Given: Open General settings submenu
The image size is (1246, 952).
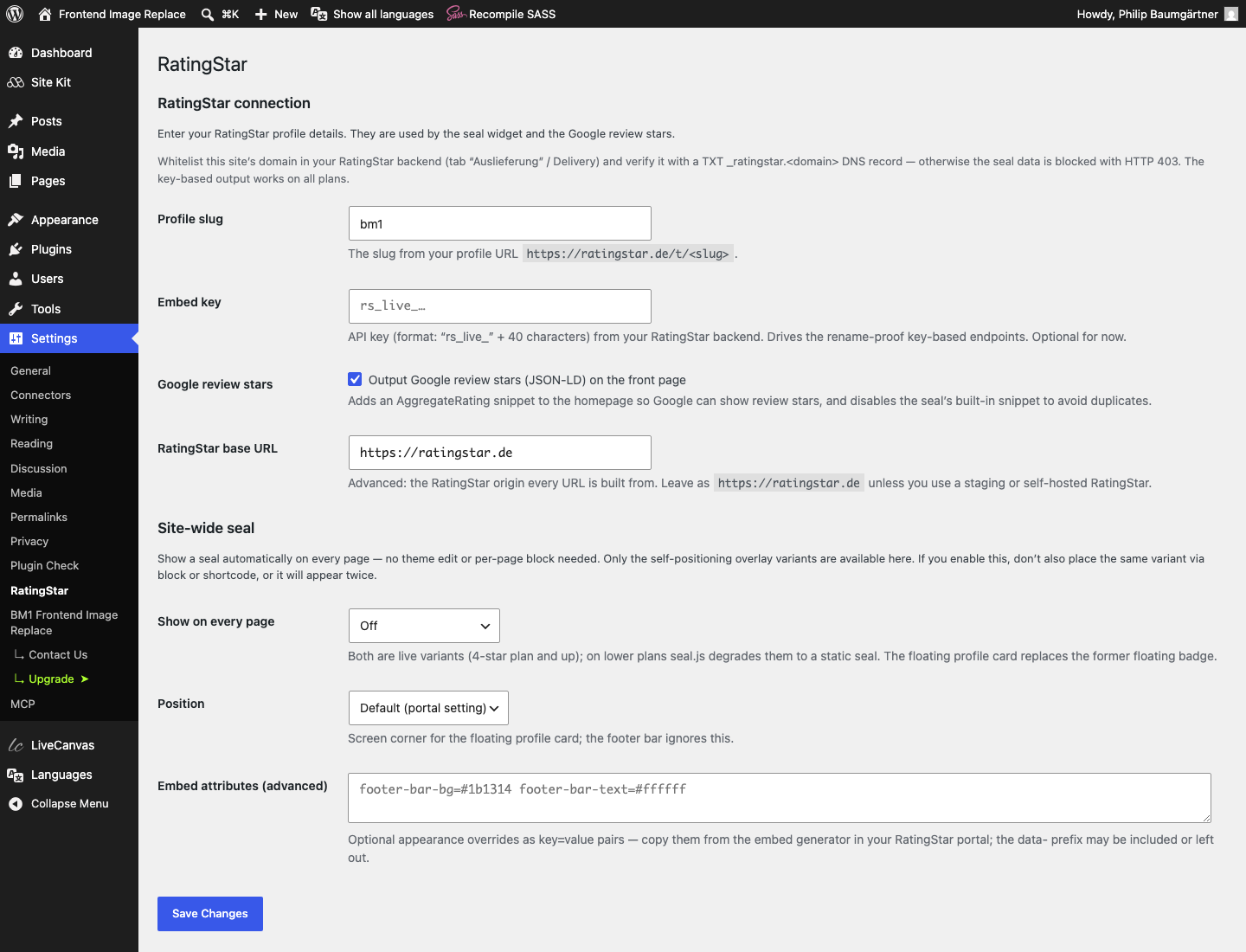Looking at the screenshot, I should 30,370.
